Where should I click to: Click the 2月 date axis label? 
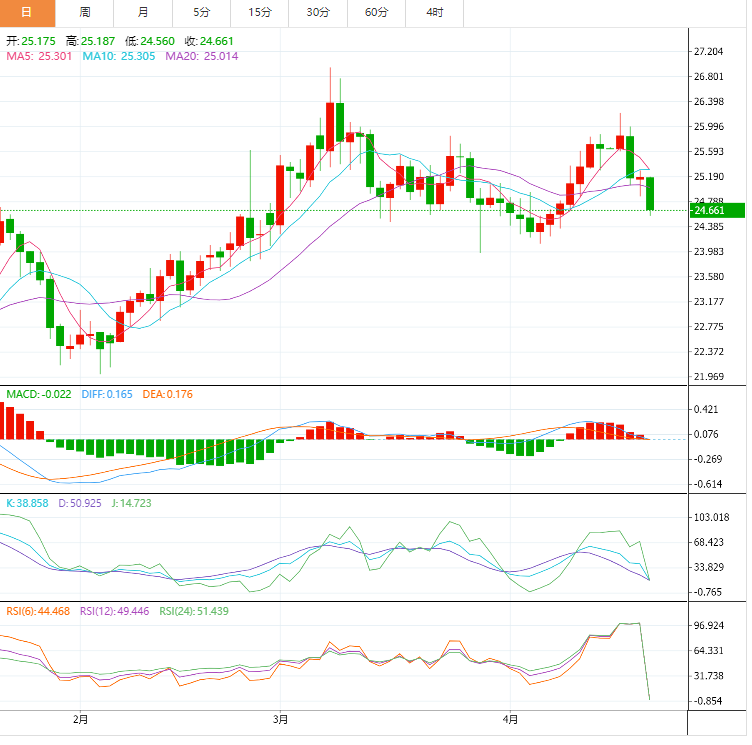tap(80, 720)
